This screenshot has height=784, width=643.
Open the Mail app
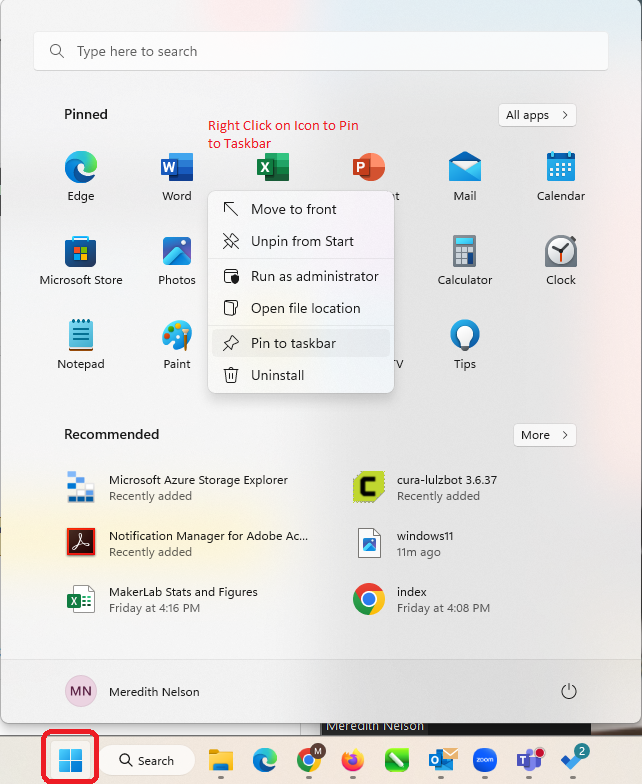click(464, 176)
